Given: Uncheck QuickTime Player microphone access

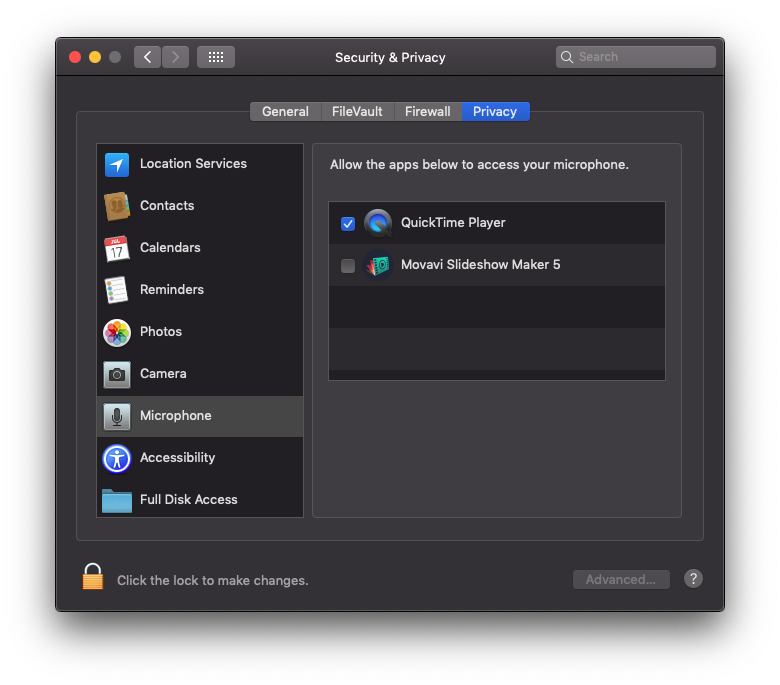Looking at the screenshot, I should click(x=348, y=224).
